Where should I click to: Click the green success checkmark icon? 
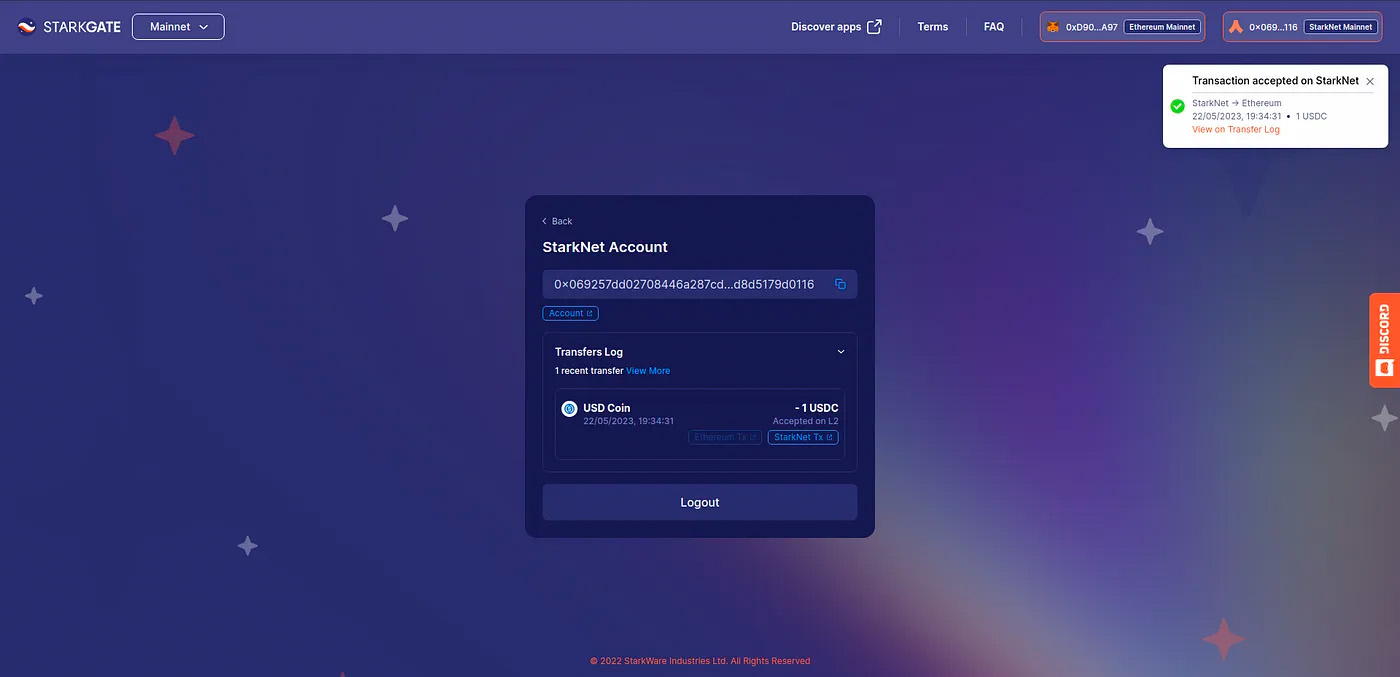pyautogui.click(x=1177, y=106)
